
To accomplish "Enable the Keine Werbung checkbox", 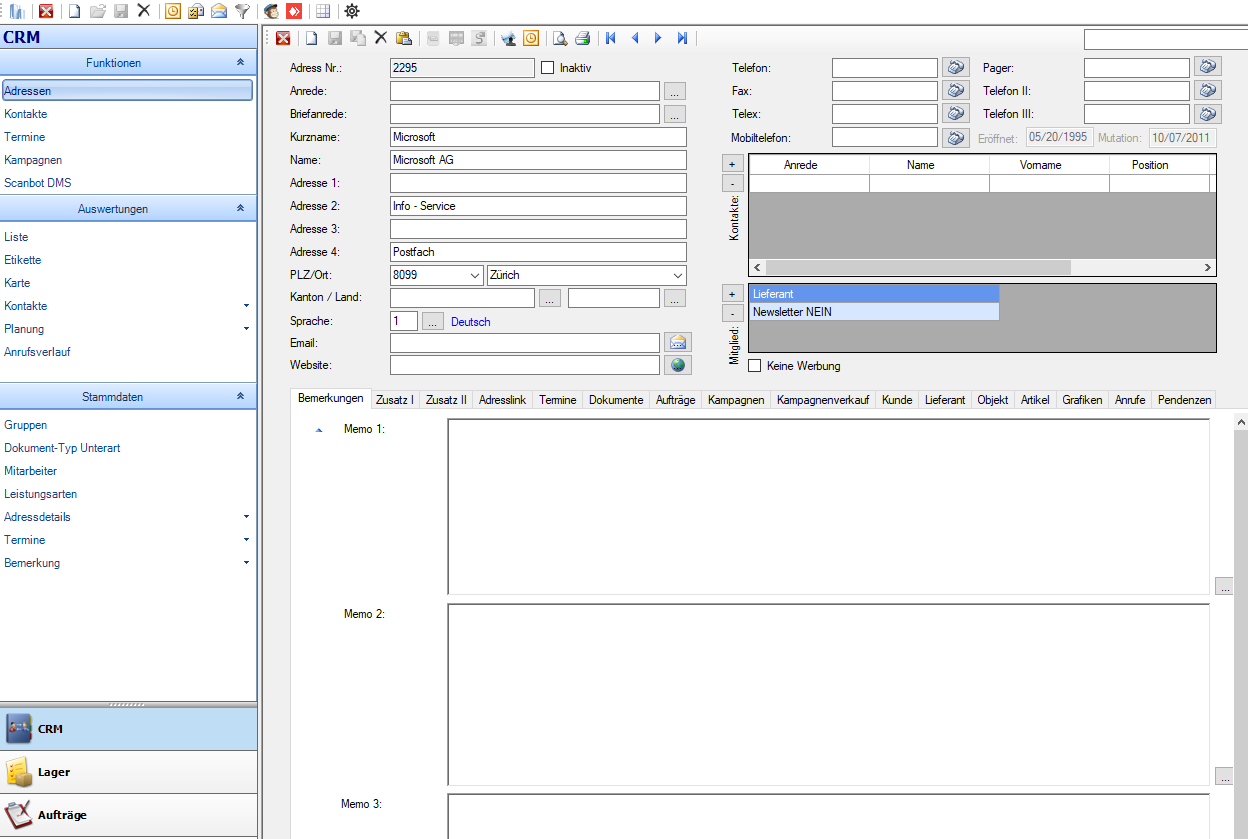I will point(755,366).
